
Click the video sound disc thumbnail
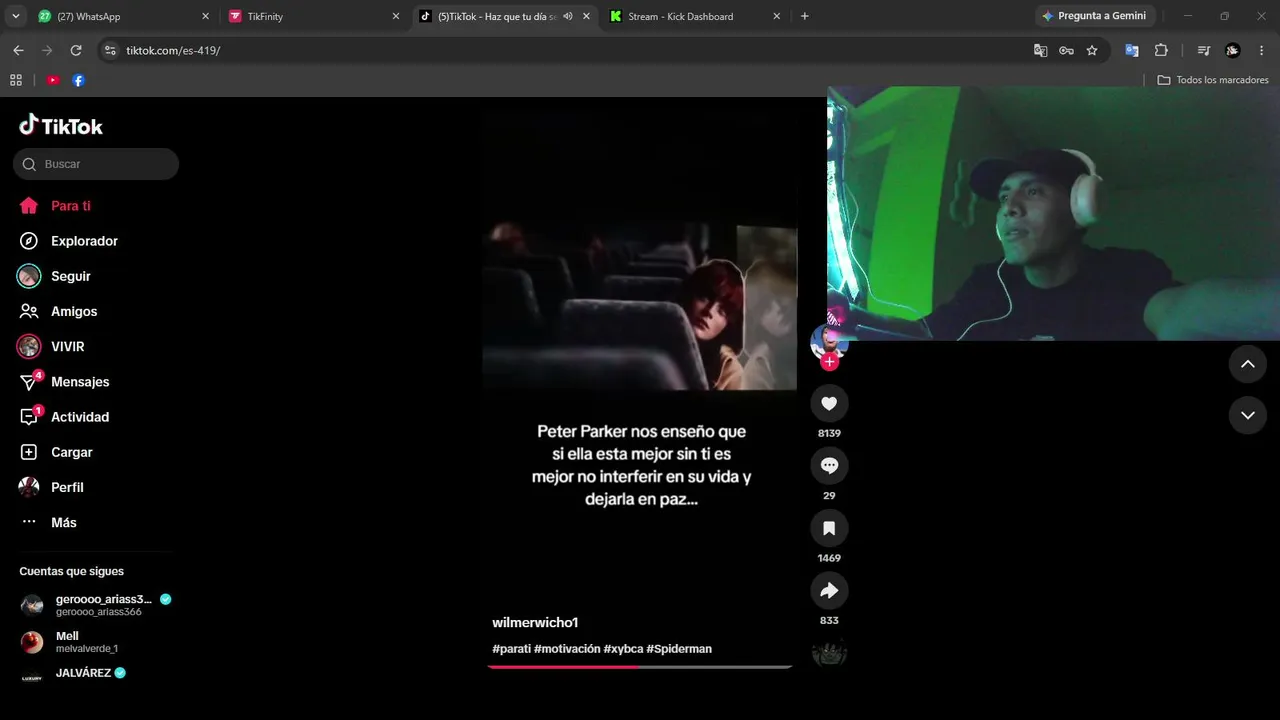(829, 653)
